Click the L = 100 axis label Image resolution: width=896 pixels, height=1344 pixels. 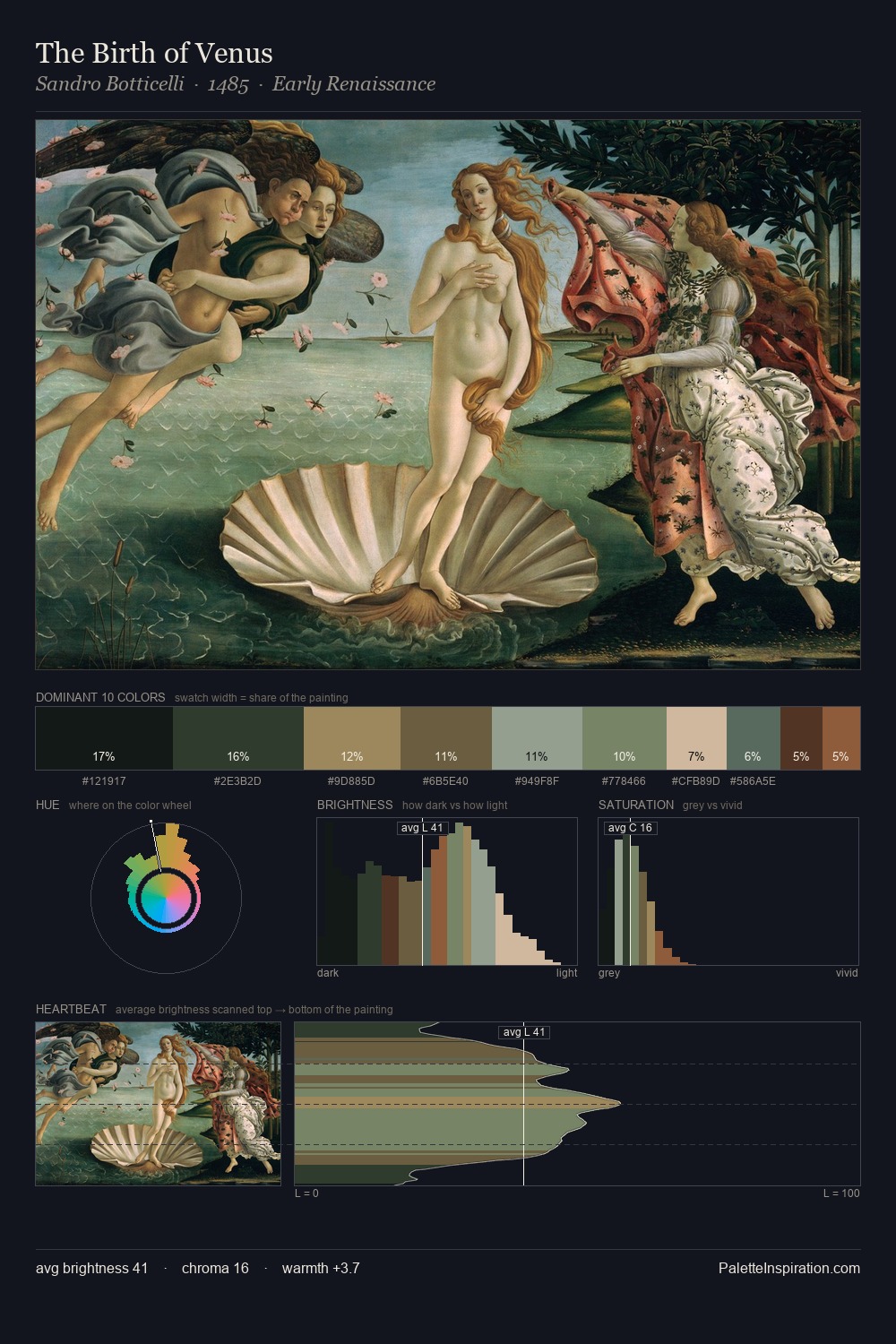coord(841,1193)
